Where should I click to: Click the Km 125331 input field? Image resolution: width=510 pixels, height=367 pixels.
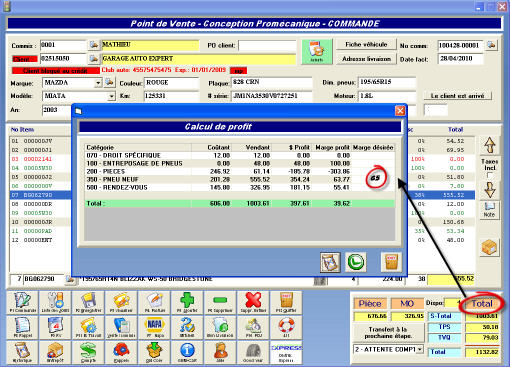[171, 96]
